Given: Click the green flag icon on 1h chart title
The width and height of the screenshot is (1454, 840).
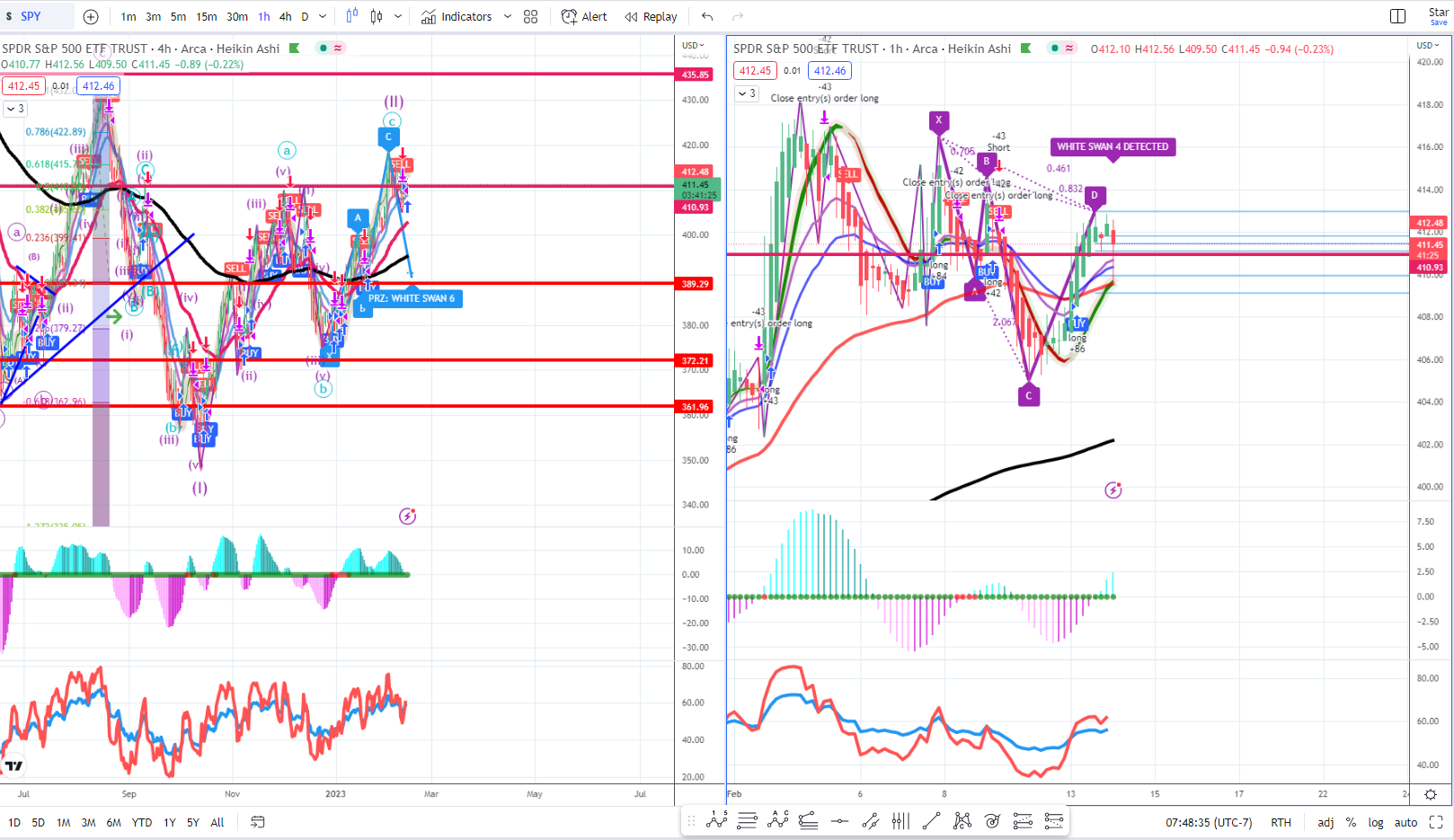Looking at the screenshot, I should tap(1025, 49).
